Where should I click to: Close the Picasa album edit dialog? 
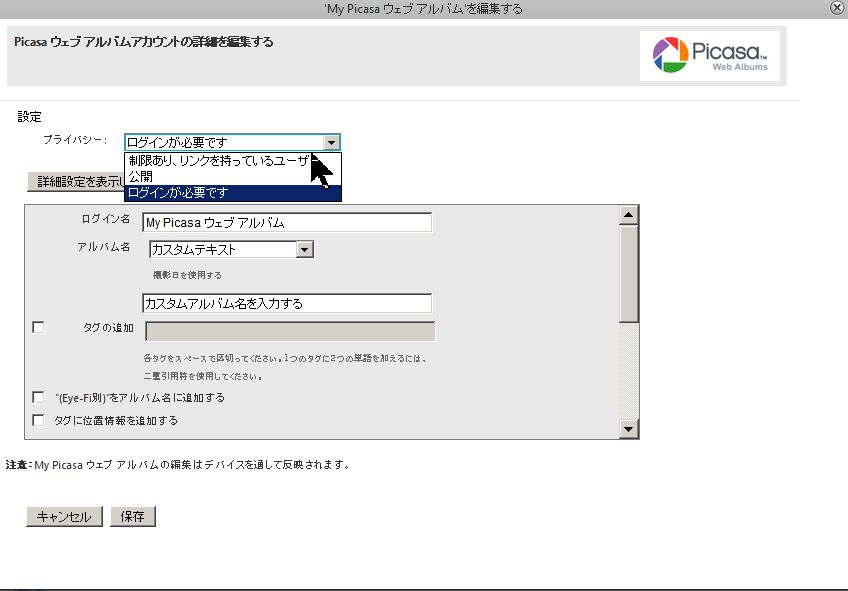[837, 8]
